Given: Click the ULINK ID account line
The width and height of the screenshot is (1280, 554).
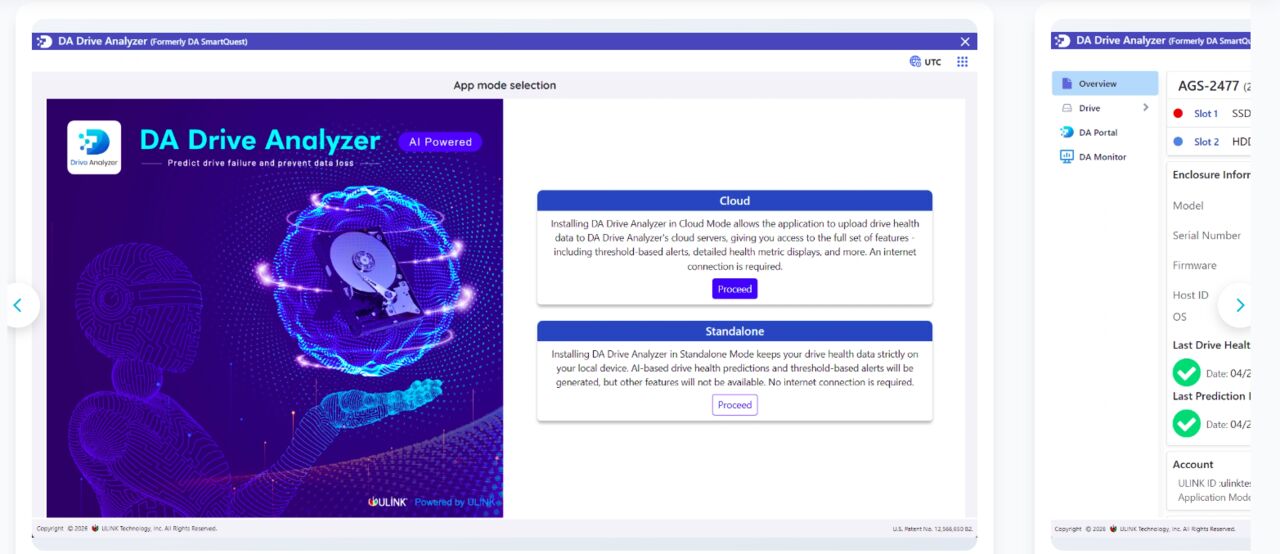Looking at the screenshot, I should [1214, 484].
